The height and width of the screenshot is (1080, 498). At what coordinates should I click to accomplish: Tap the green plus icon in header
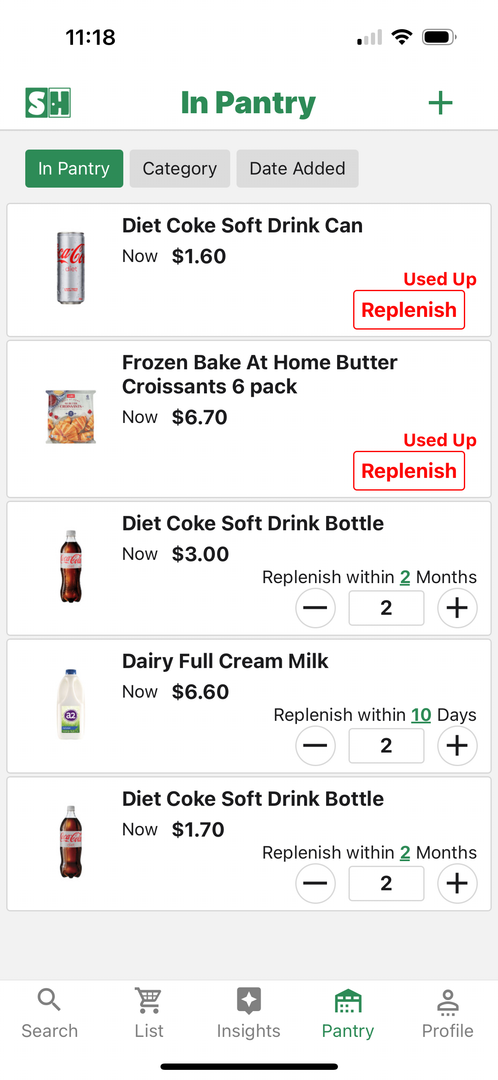point(440,103)
